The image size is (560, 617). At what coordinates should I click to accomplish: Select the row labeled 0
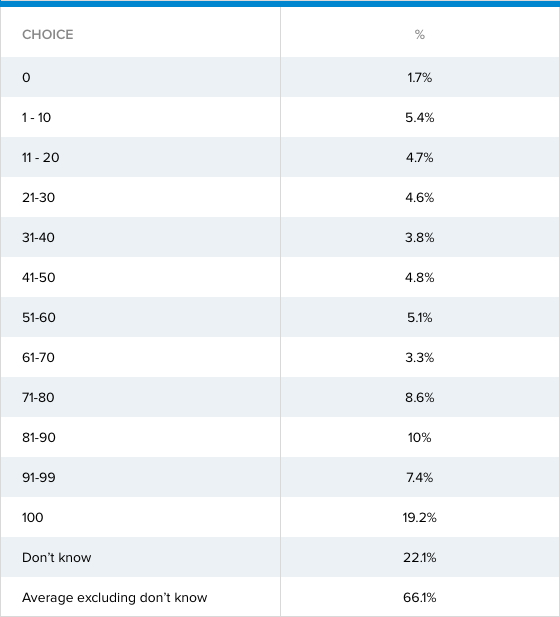[280, 77]
